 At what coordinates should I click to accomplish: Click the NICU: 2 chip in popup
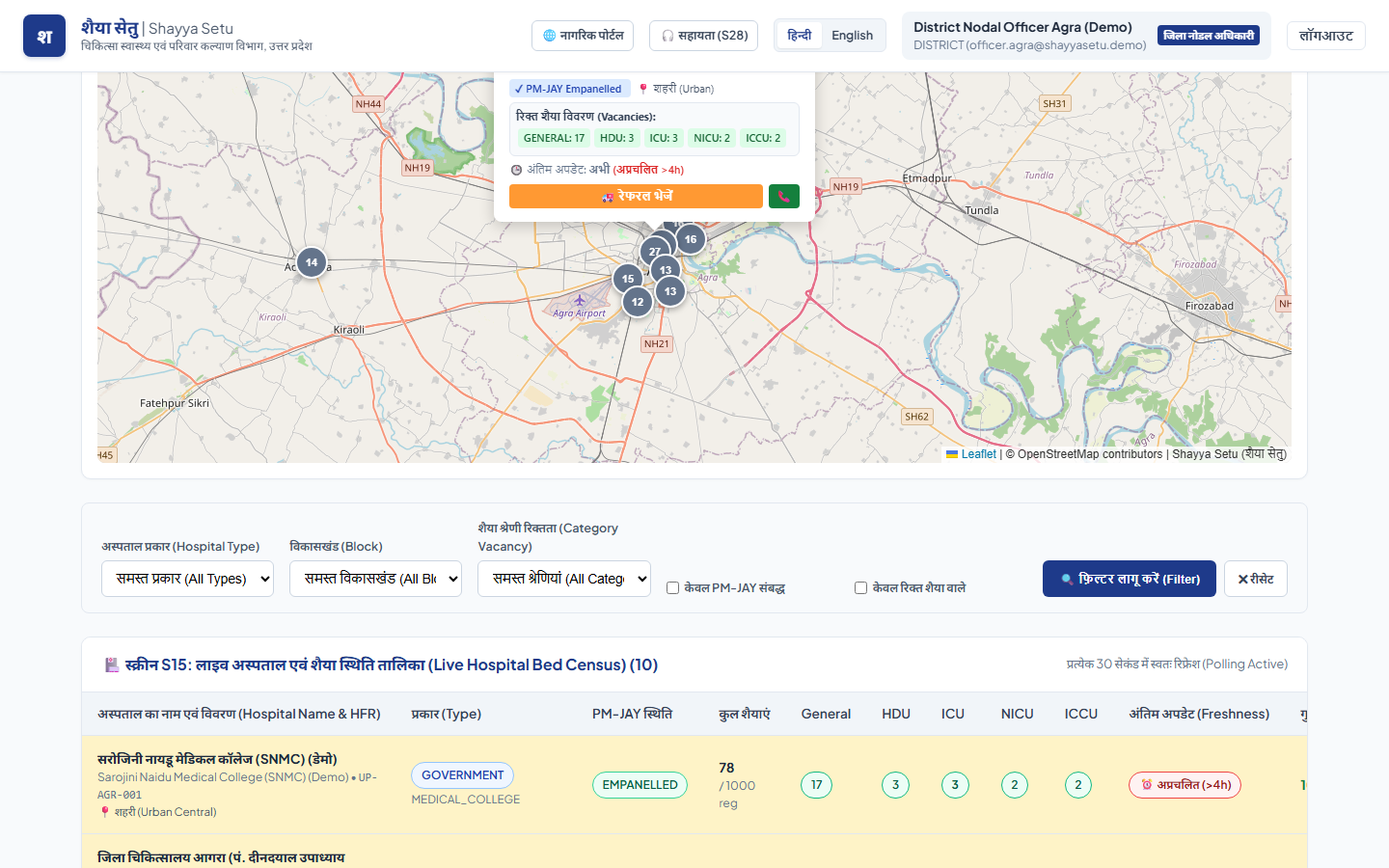coord(712,138)
